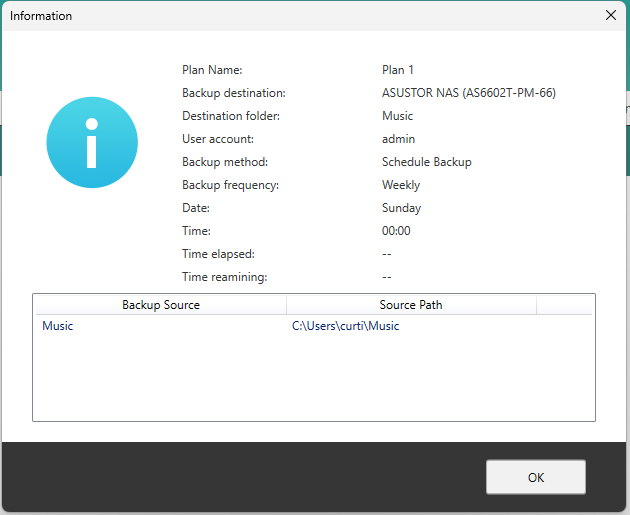Click the Information title bar text
The image size is (630, 515).
click(41, 16)
